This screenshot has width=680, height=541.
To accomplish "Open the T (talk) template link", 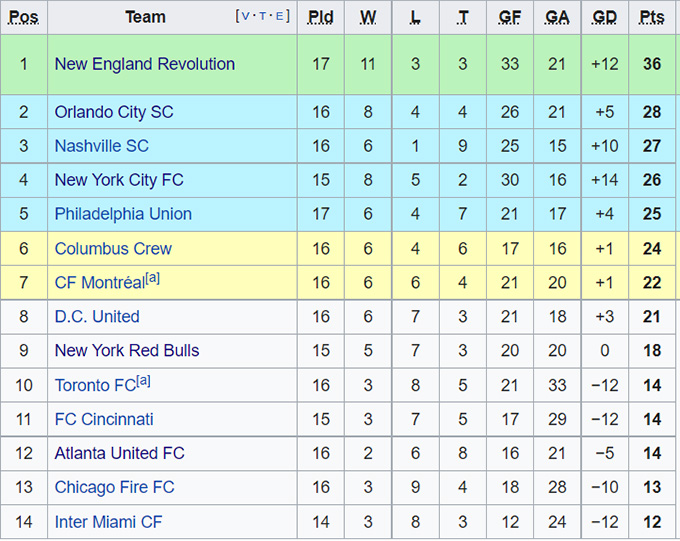I will pyautogui.click(x=264, y=17).
